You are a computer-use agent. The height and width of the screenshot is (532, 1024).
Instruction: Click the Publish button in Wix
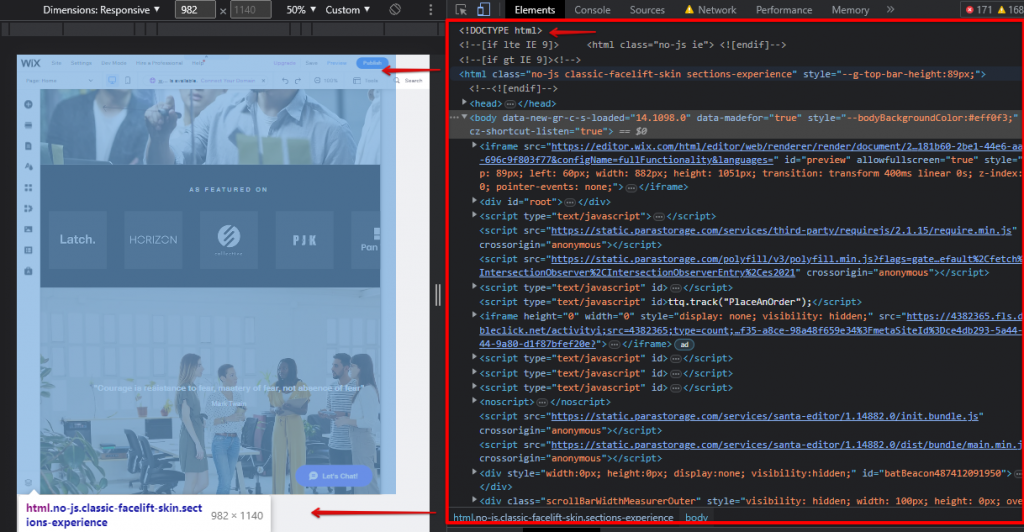tap(371, 63)
